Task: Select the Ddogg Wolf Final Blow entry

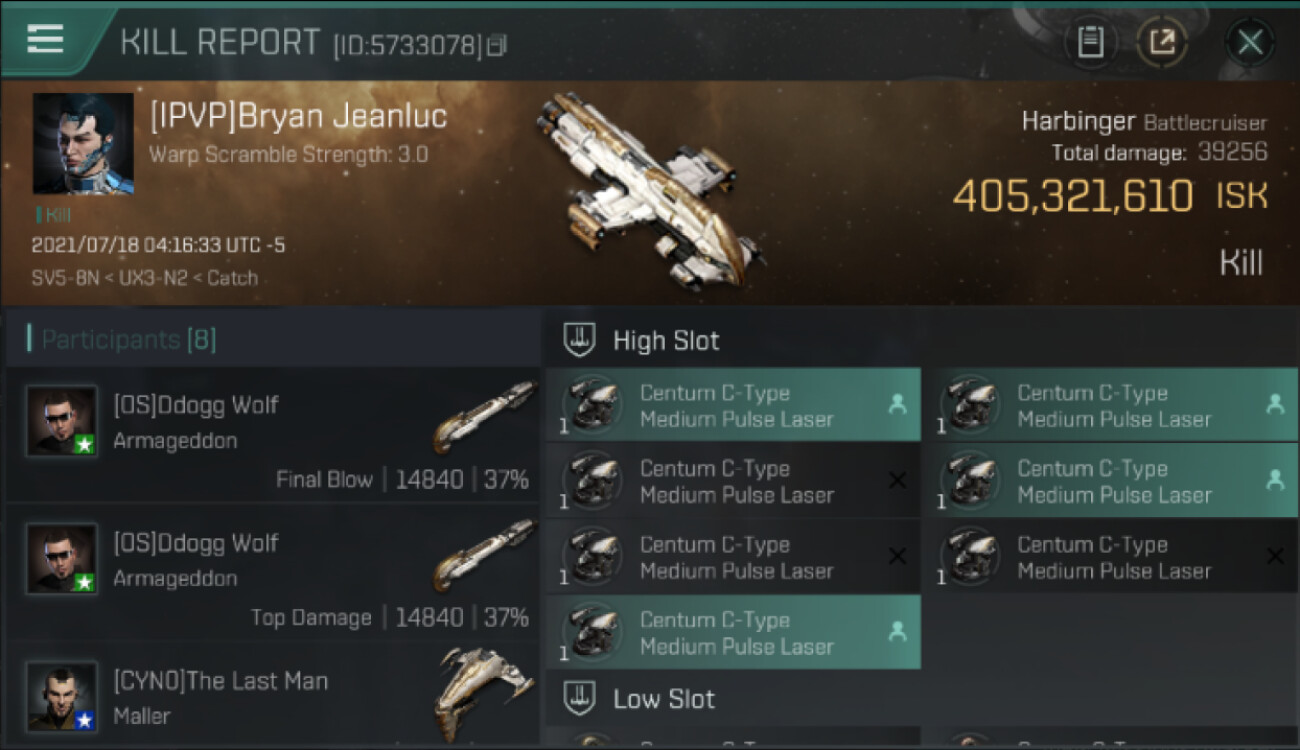Action: click(x=272, y=436)
